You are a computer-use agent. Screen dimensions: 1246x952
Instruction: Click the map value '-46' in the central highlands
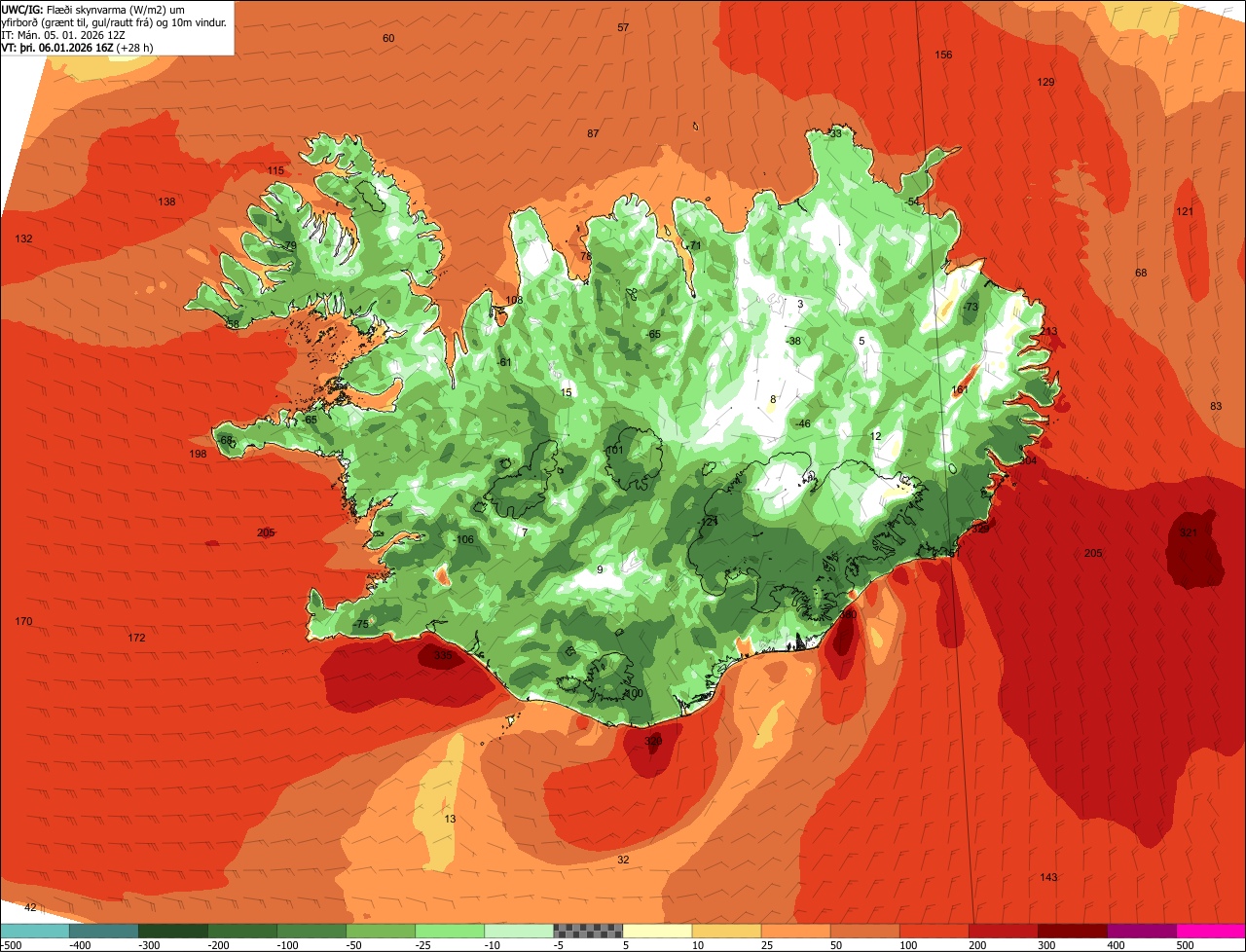tap(803, 424)
